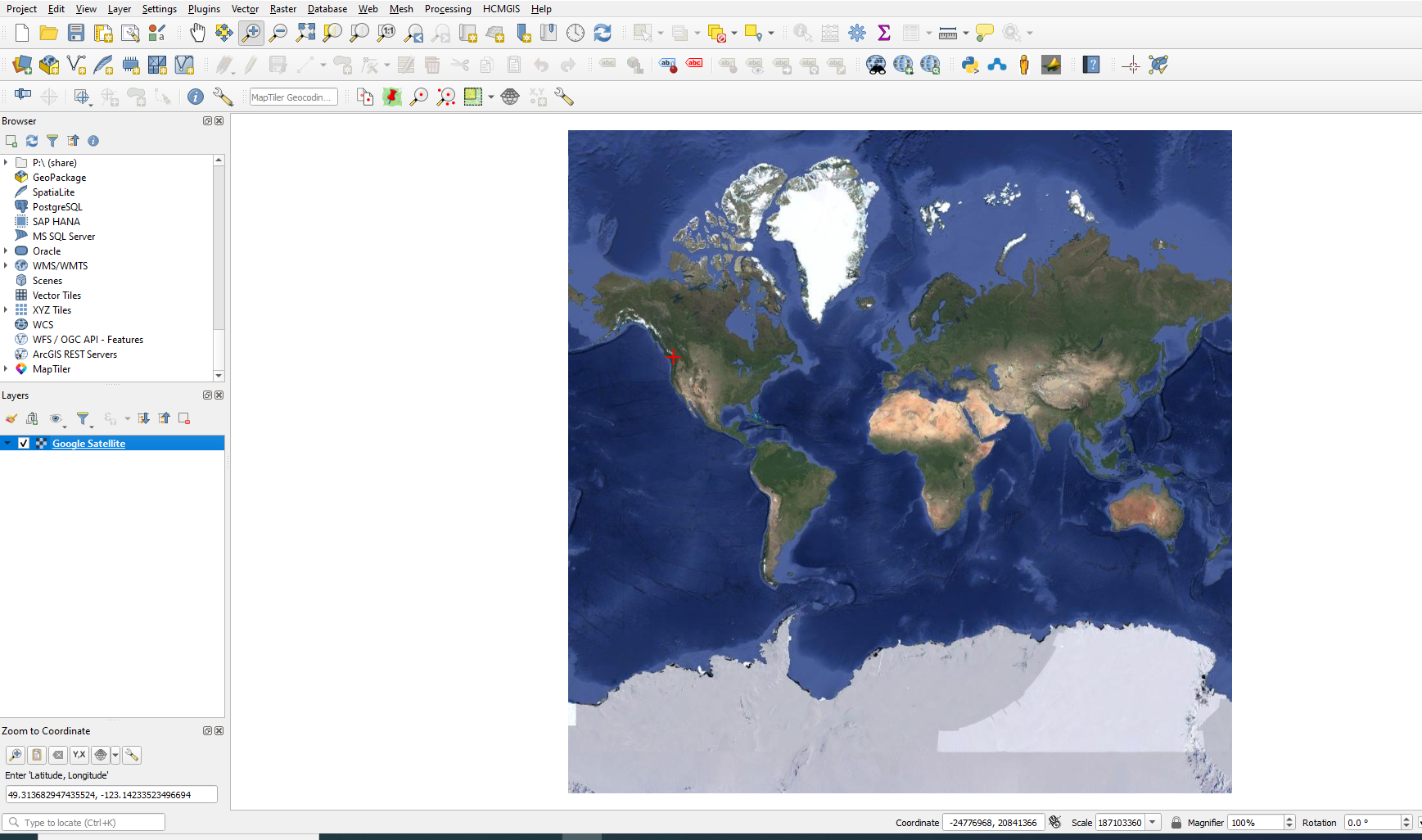The width and height of the screenshot is (1422, 840).
Task: Open the Scale dropdown list
Action: pos(1153,823)
